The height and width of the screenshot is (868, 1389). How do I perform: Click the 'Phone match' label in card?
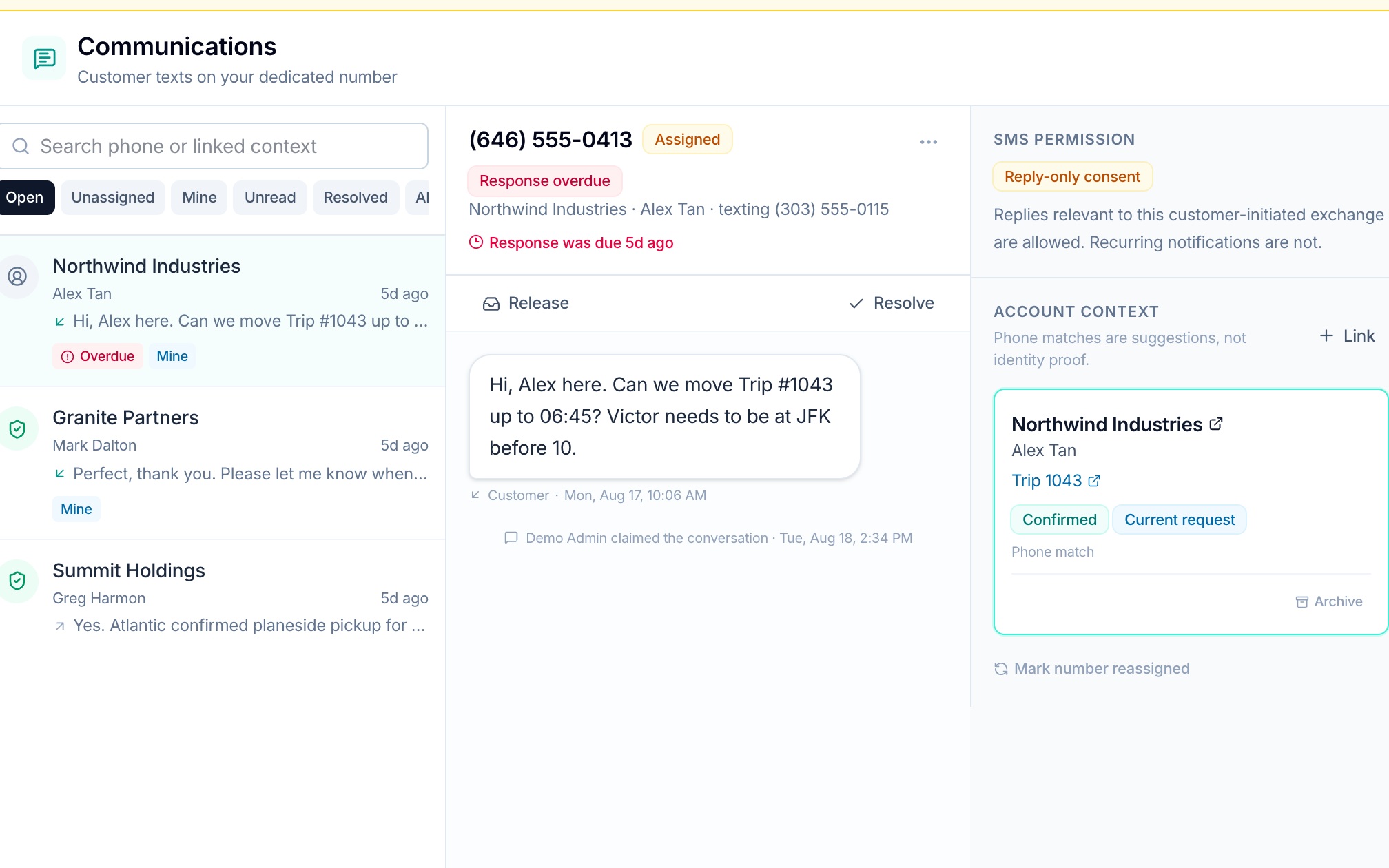(x=1052, y=552)
